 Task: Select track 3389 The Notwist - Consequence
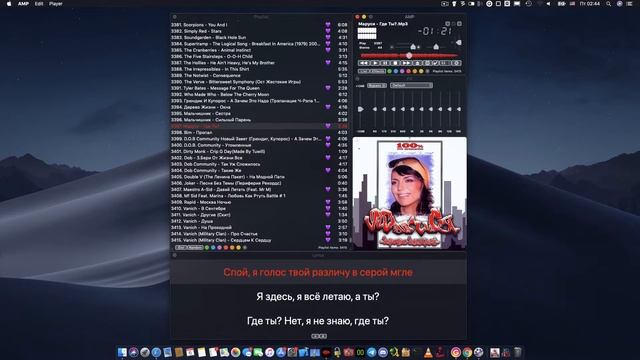(260, 76)
